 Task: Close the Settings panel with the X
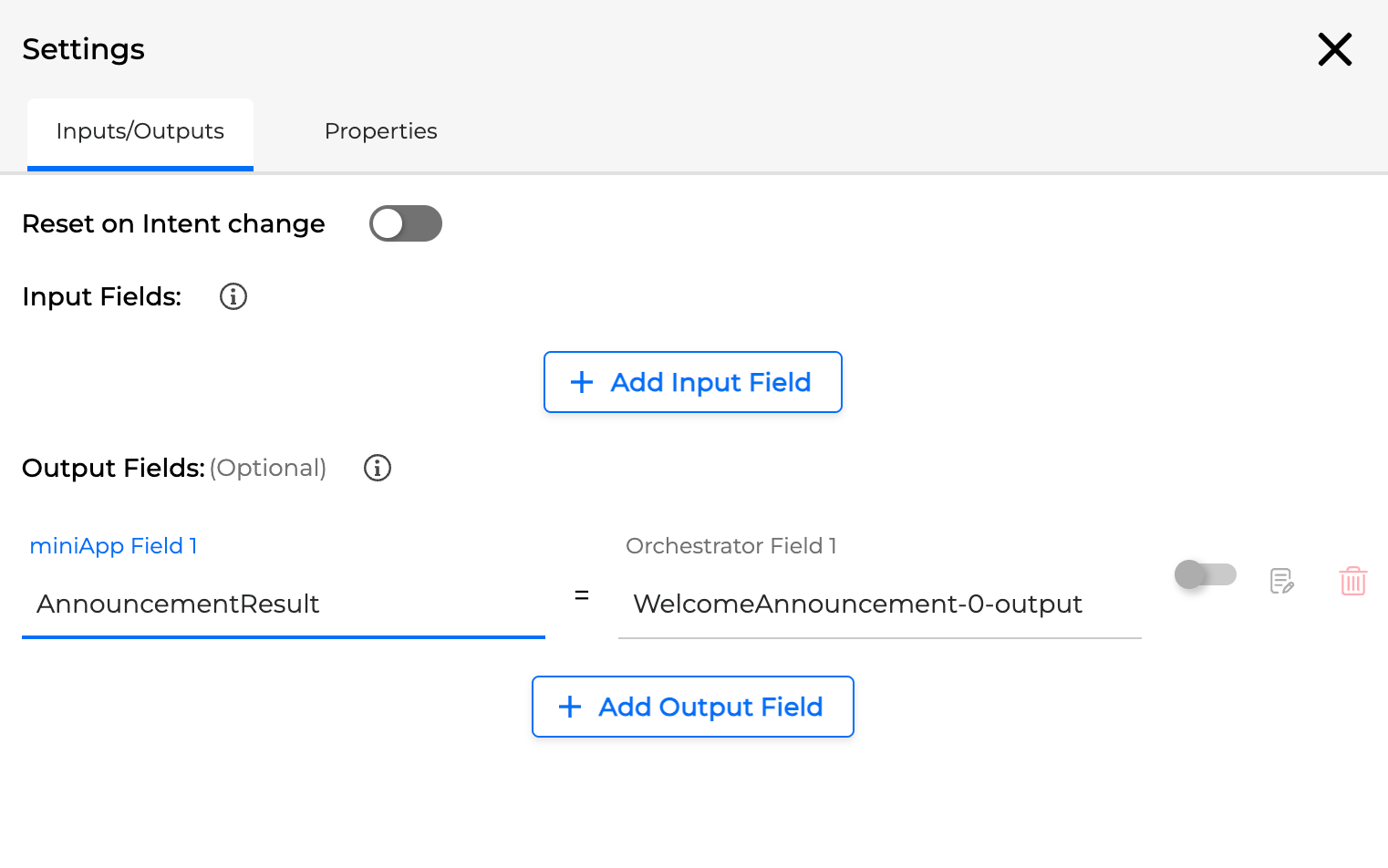pos(1334,49)
